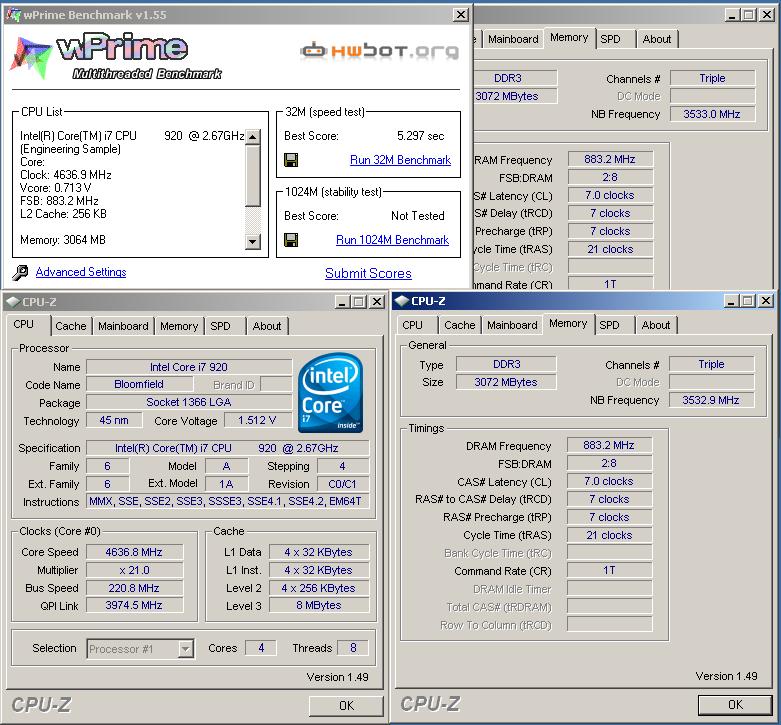Click the wPrime title bar app icon
The image size is (781, 725).
coord(13,15)
